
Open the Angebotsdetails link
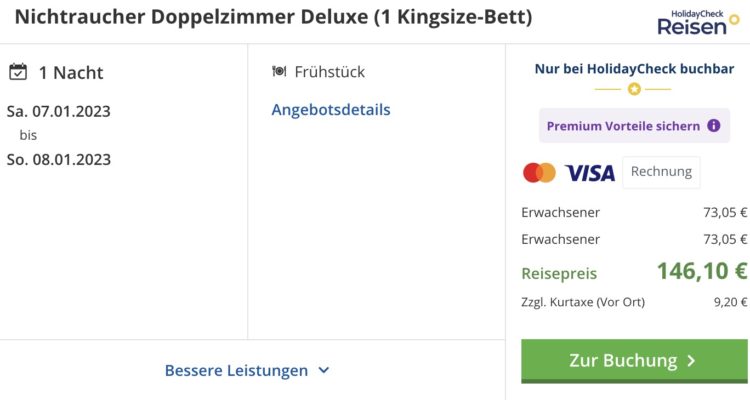(331, 110)
